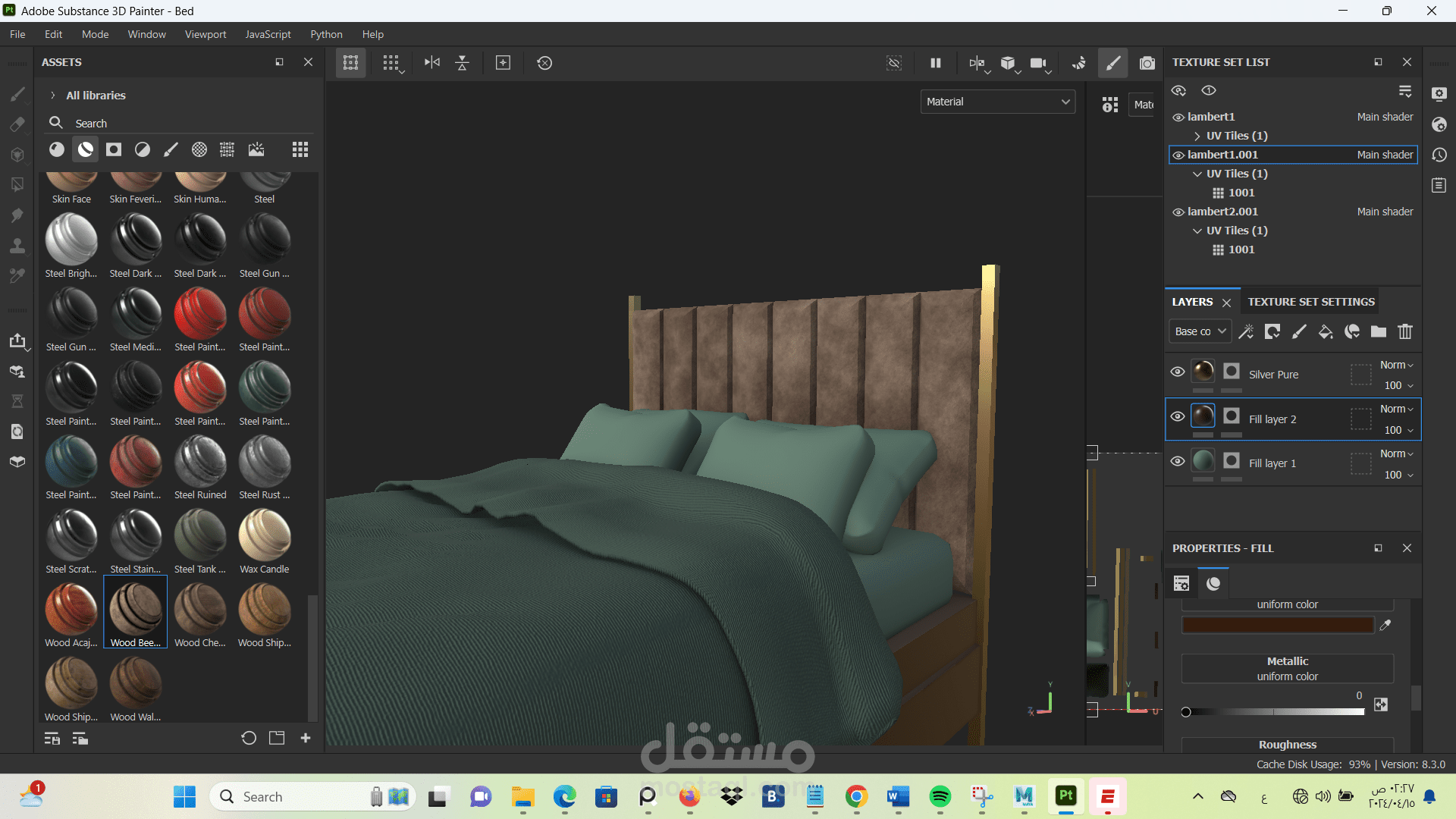The height and width of the screenshot is (819, 1456).
Task: Select the Wax Candle material thumbnail
Action: pyautogui.click(x=264, y=536)
